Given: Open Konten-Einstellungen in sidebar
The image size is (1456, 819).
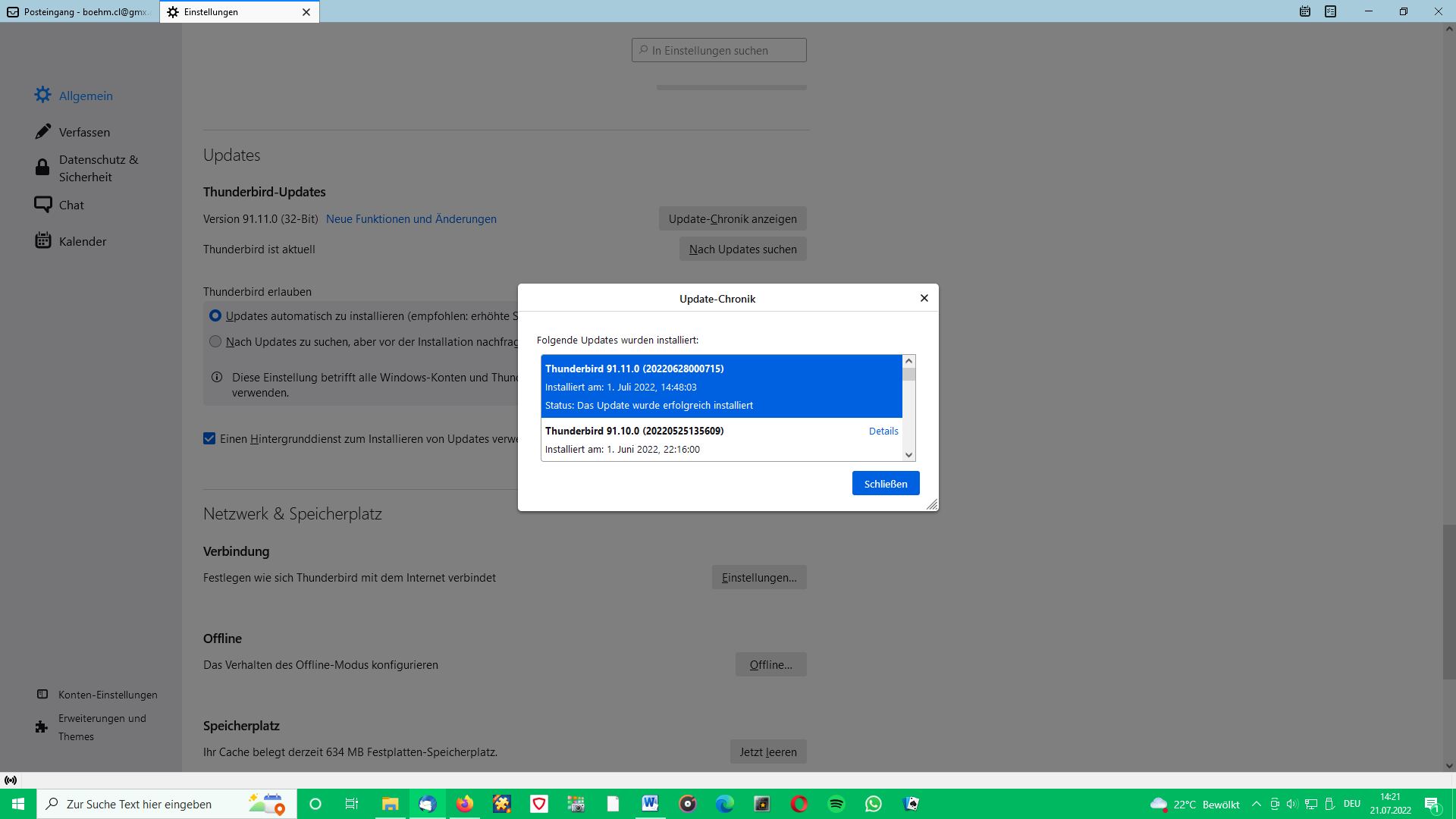Looking at the screenshot, I should 108,695.
